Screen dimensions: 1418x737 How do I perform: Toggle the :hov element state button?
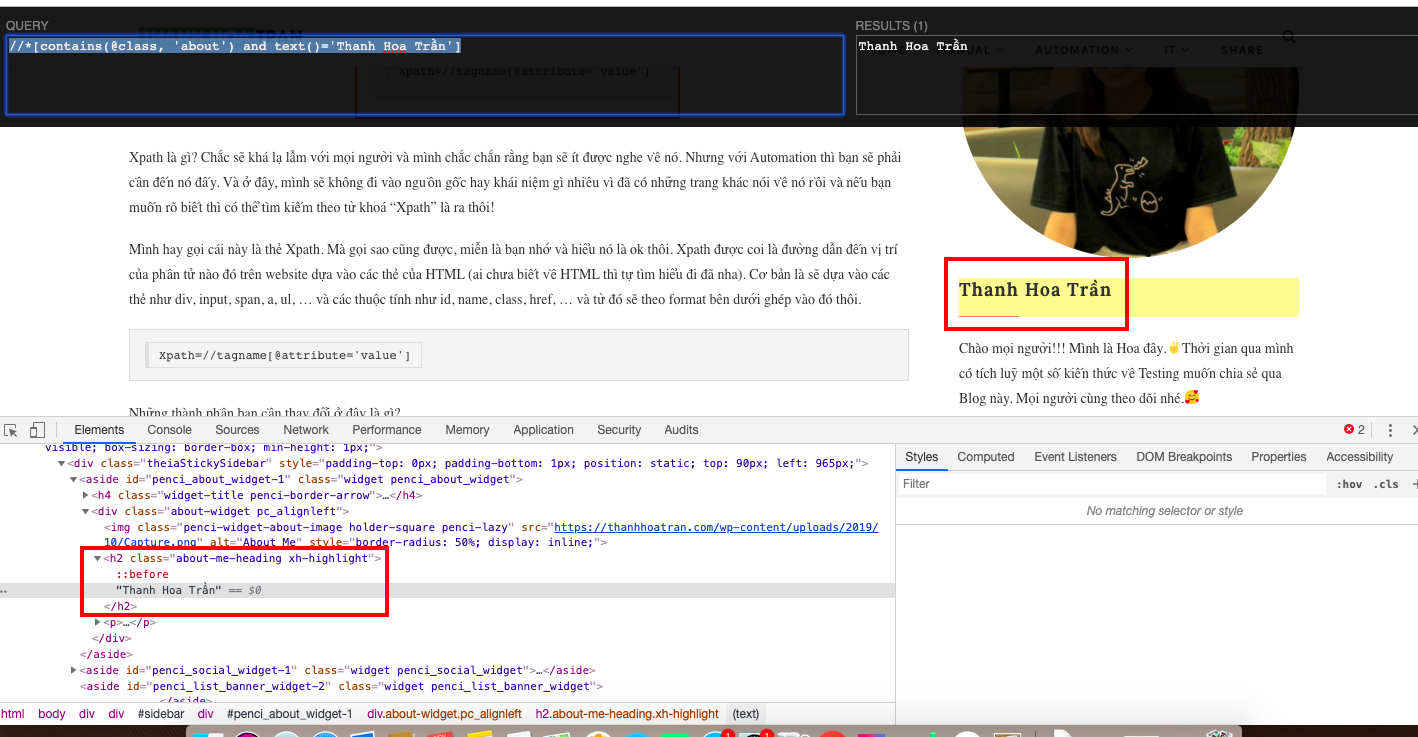(1349, 484)
